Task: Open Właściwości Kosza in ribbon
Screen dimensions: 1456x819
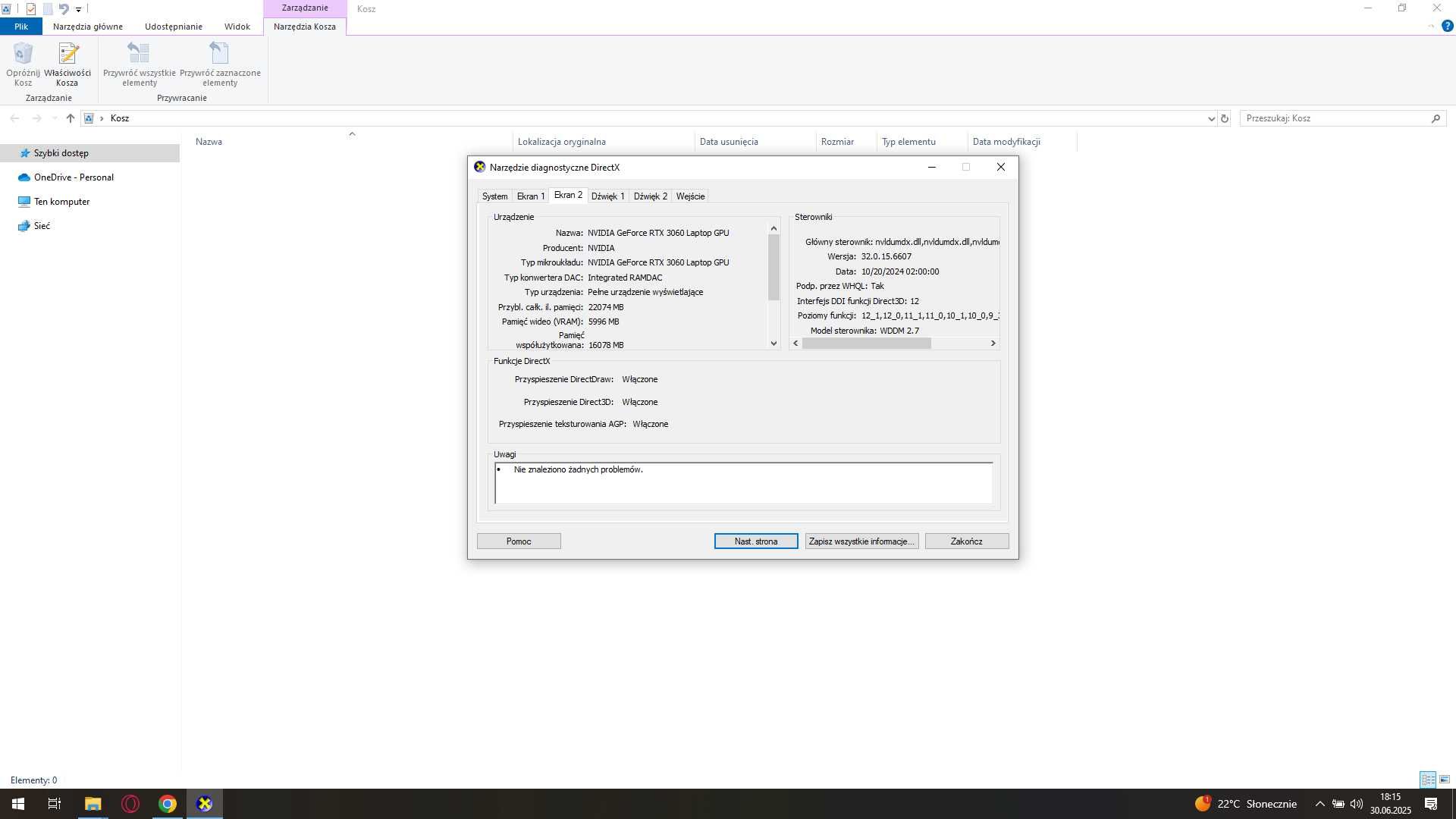Action: point(67,64)
